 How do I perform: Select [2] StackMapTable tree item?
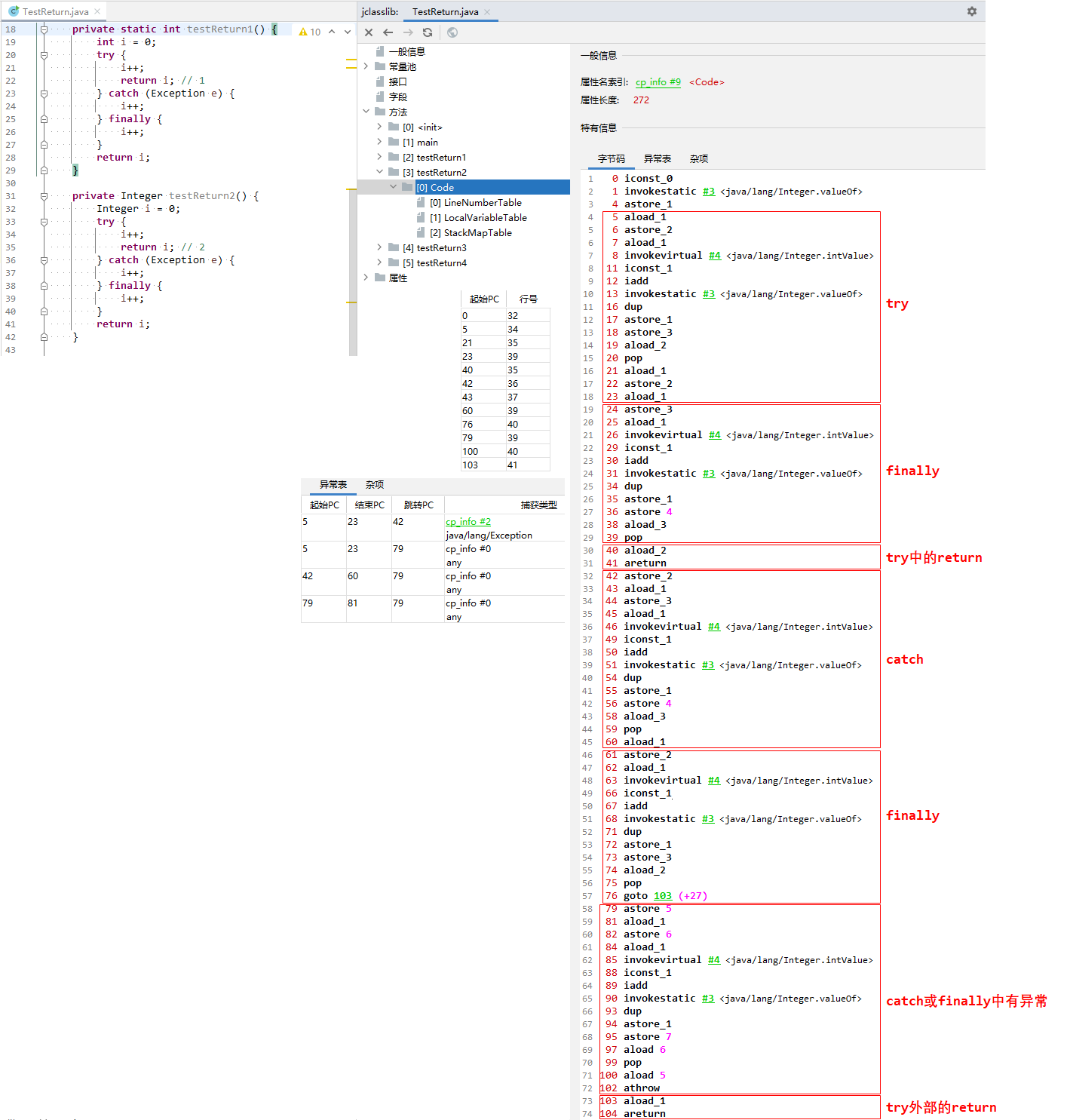[471, 232]
